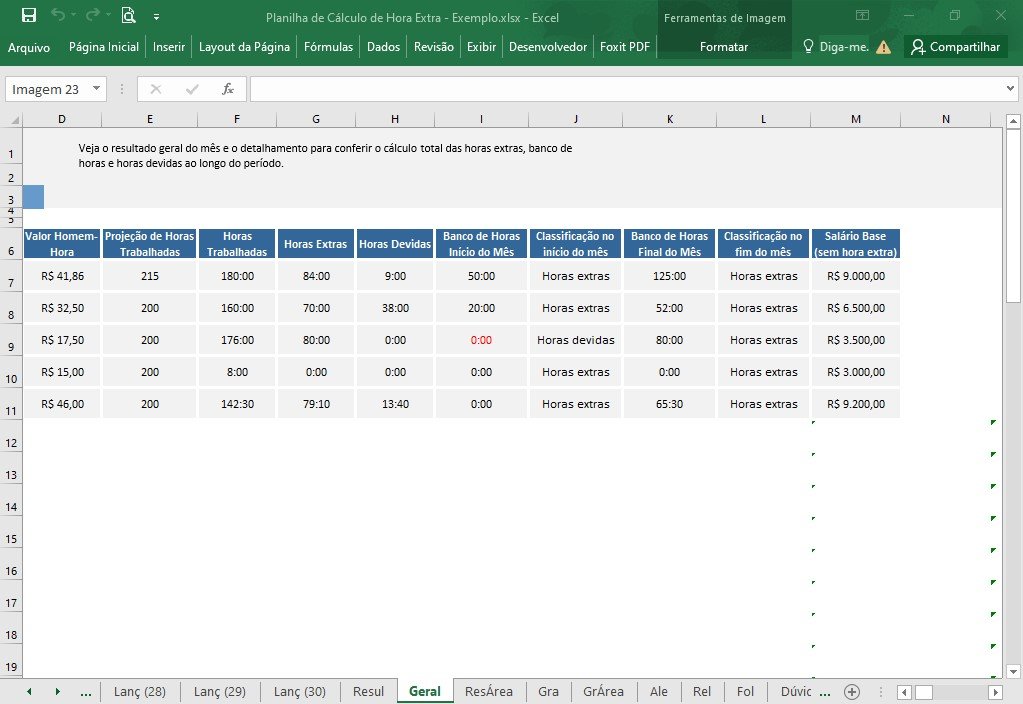Expand the Name Box dropdown for Imagem 23
Screen dimensions: 1023x704
tap(96, 88)
